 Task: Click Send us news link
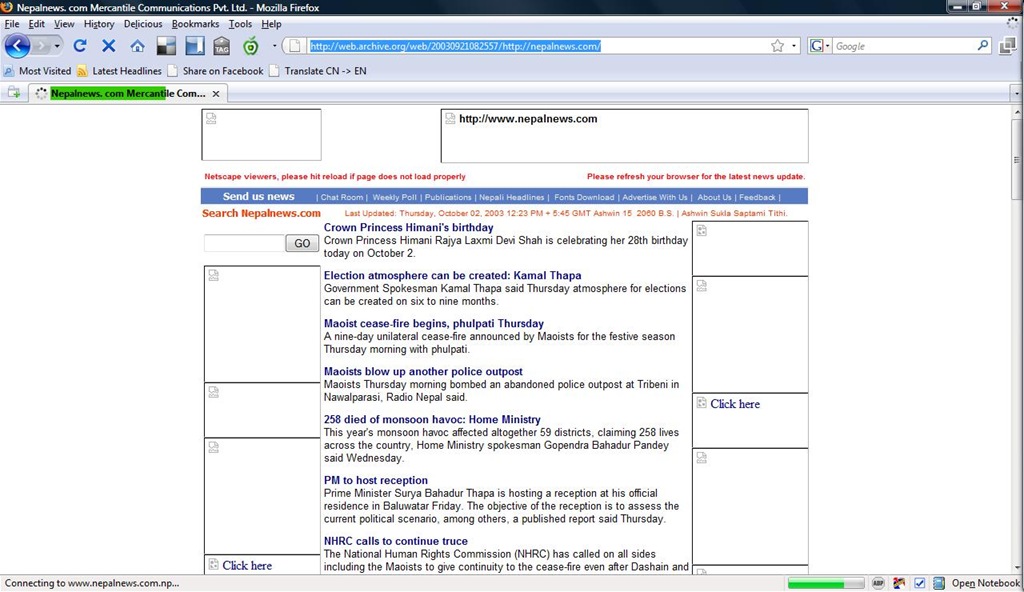coord(259,196)
